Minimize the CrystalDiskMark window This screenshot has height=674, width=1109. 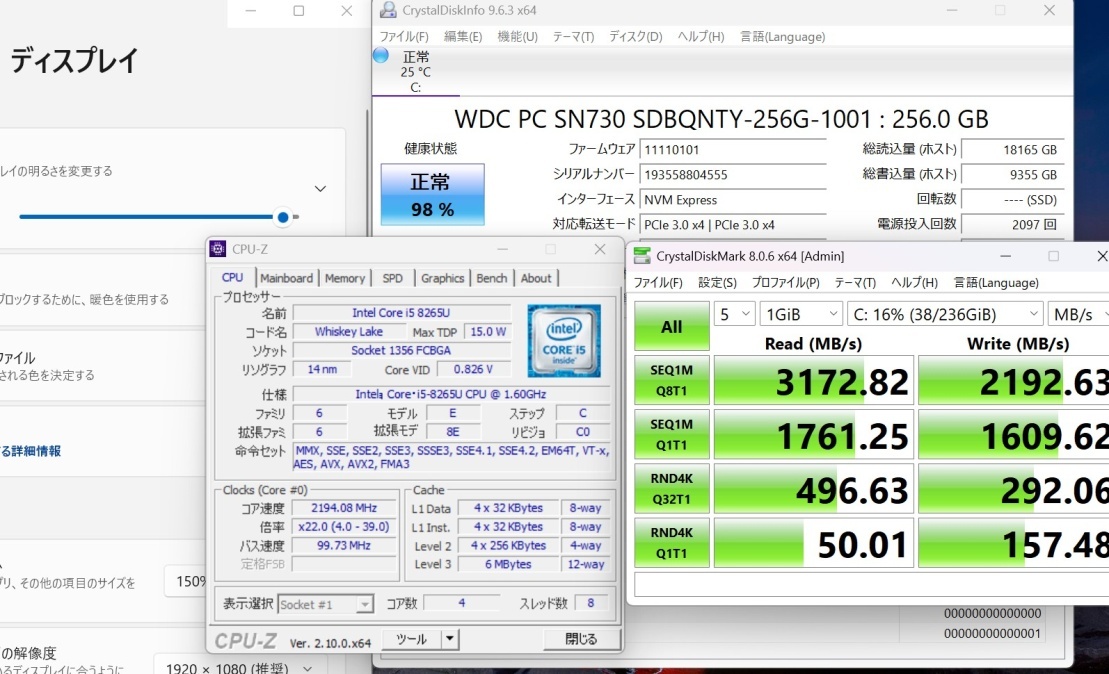[x=1005, y=256]
